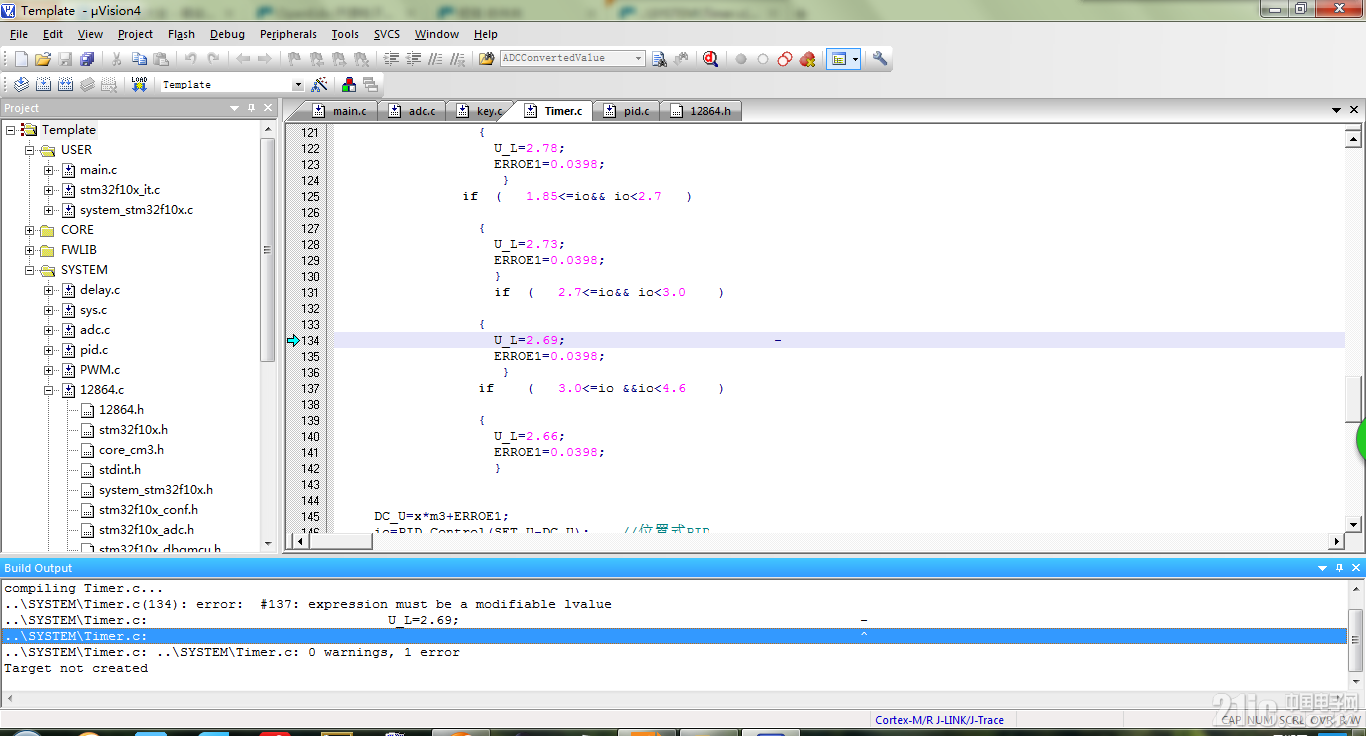Close the Project panel
This screenshot has width=1366, height=736.
tap(268, 108)
